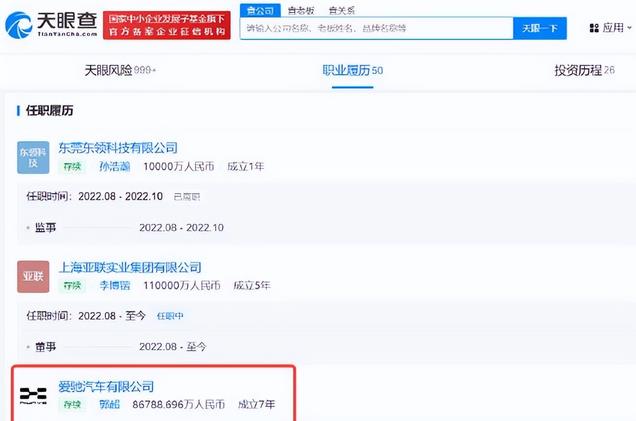The height and width of the screenshot is (421, 636).
Task: Click the 999+ count beside 天眼风险
Action: click(145, 70)
